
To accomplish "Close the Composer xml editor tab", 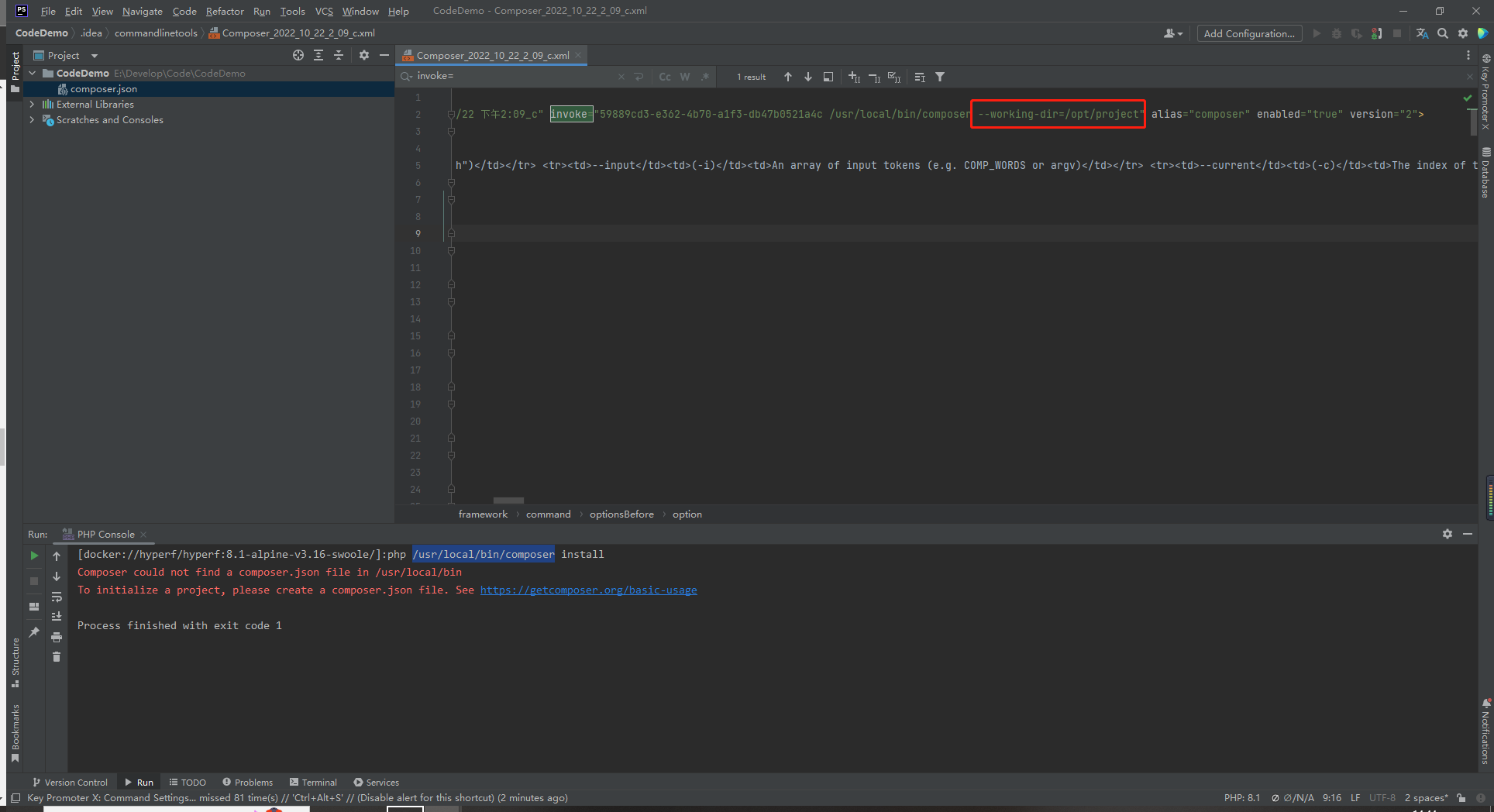I will [578, 55].
